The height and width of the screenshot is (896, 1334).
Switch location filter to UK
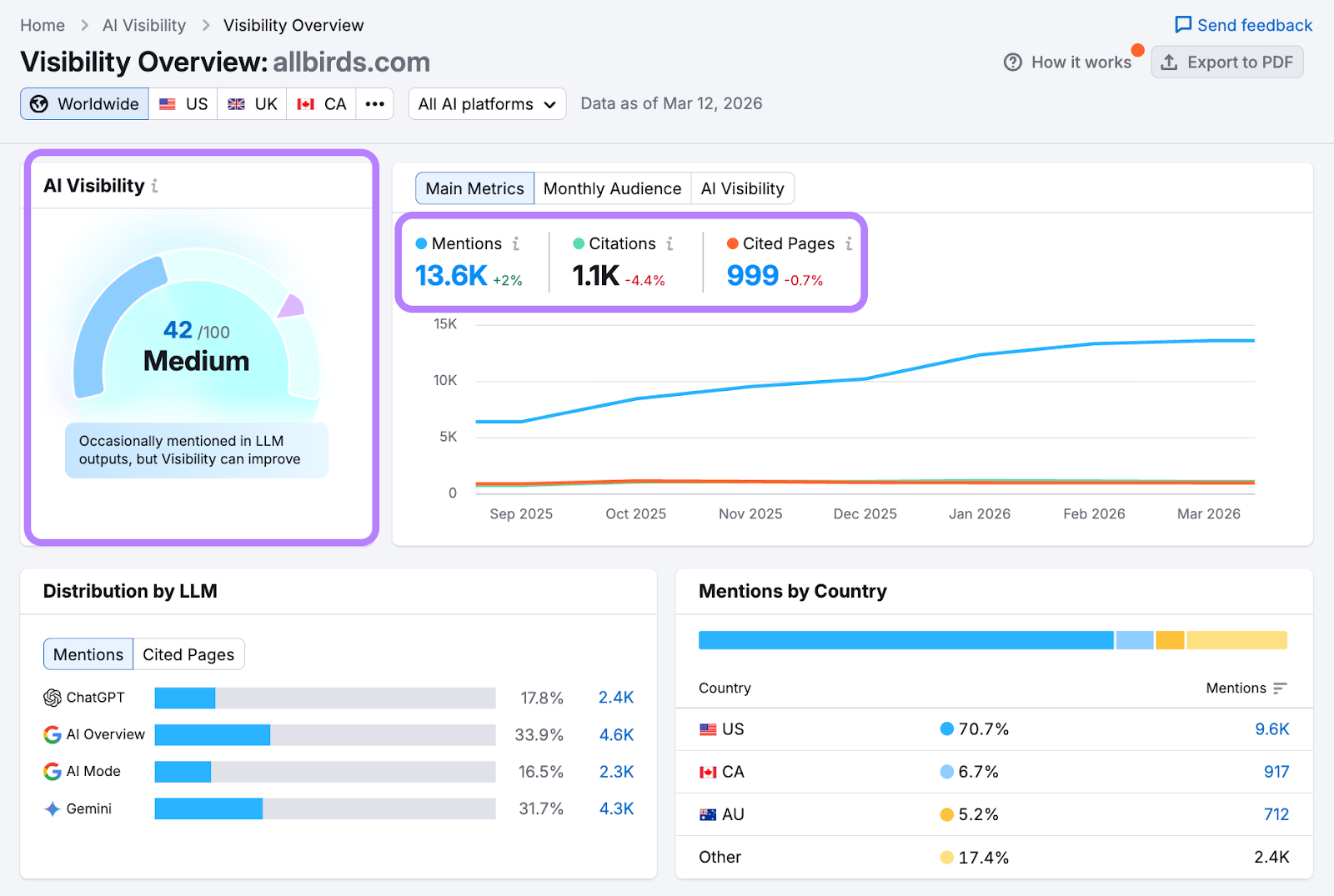click(252, 103)
